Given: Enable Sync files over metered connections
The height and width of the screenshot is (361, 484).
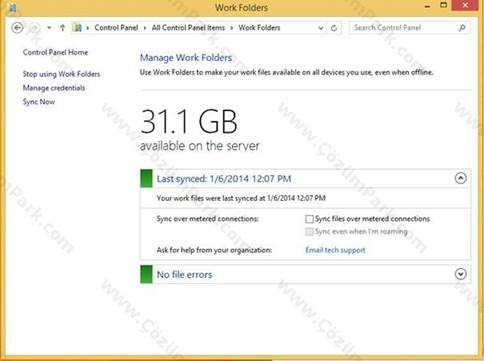Looking at the screenshot, I should coord(309,219).
